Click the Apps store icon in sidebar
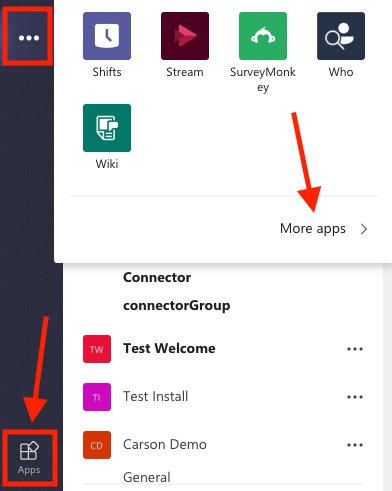The width and height of the screenshot is (392, 491). 29,457
